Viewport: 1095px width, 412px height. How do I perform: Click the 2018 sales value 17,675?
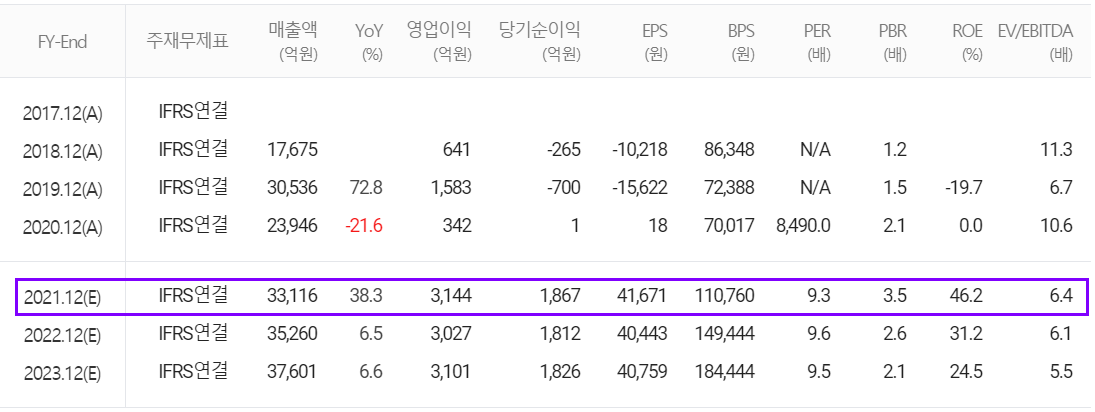point(293,149)
